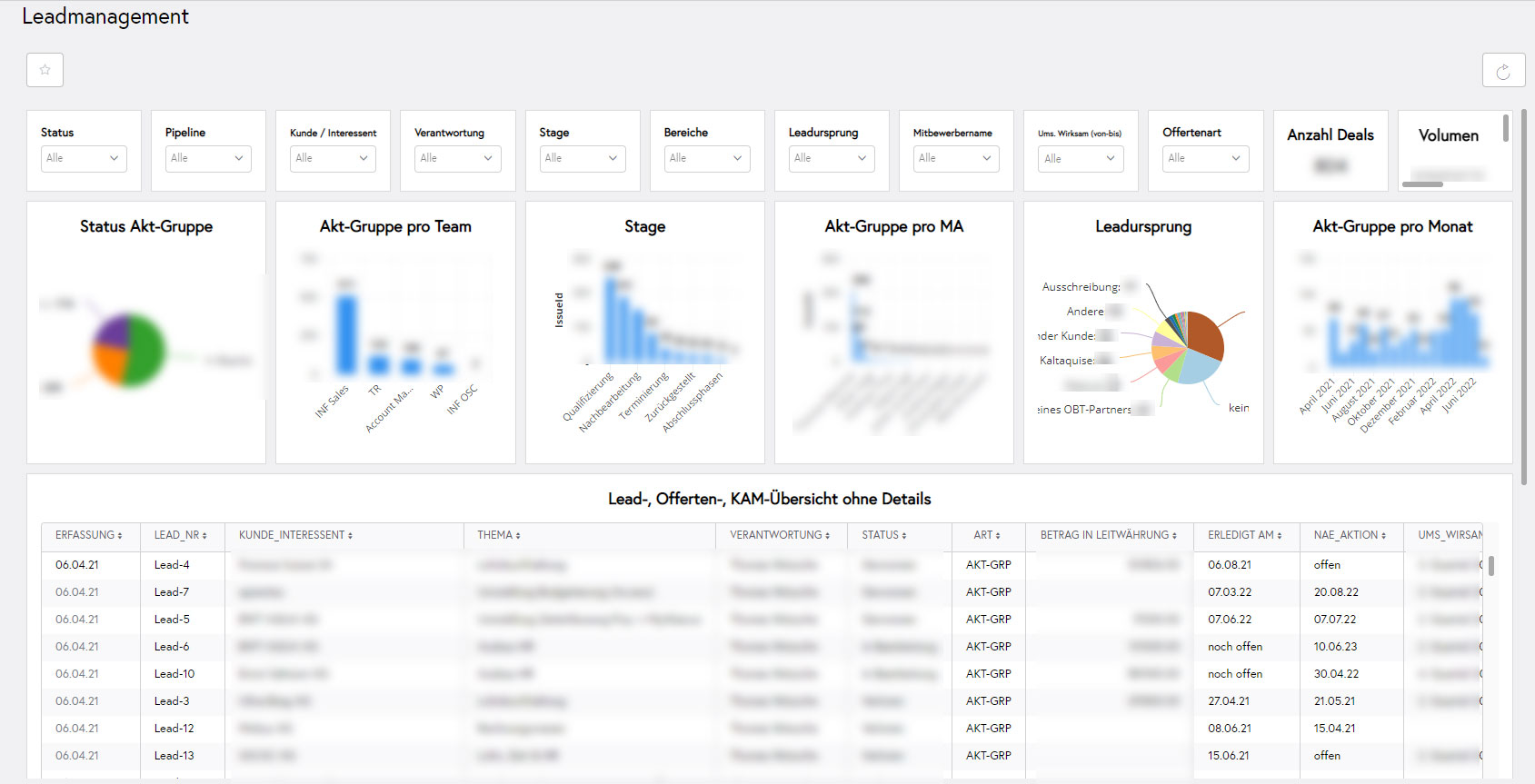1535x784 pixels.
Task: Click the favorite star icon
Action: click(45, 70)
